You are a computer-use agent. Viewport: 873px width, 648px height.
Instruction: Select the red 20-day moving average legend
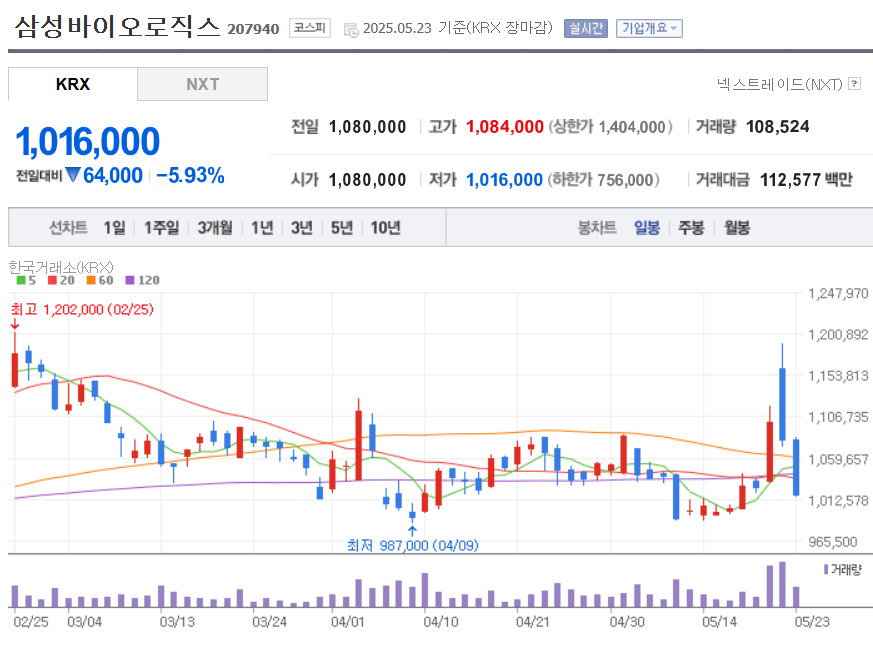(61, 280)
